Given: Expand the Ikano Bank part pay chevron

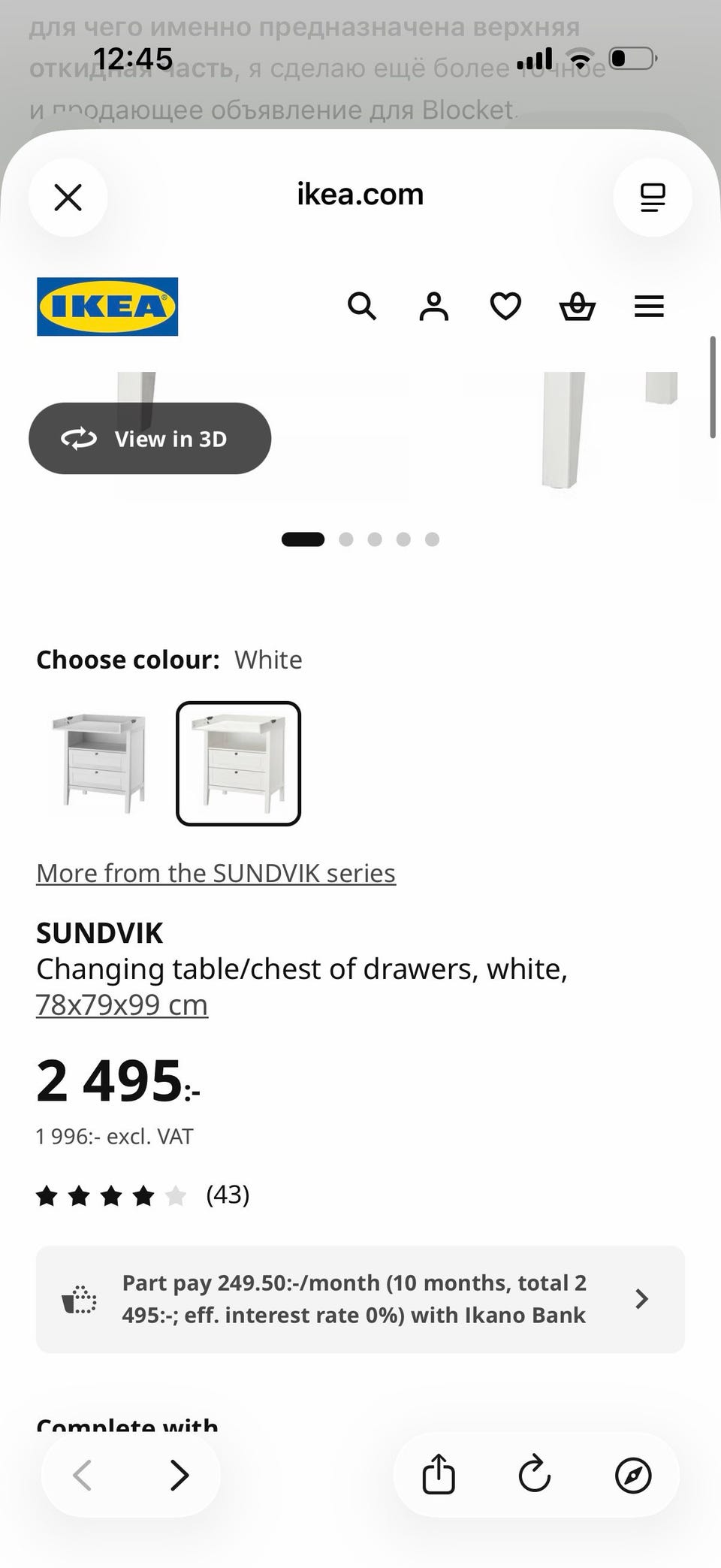Looking at the screenshot, I should click(641, 1299).
